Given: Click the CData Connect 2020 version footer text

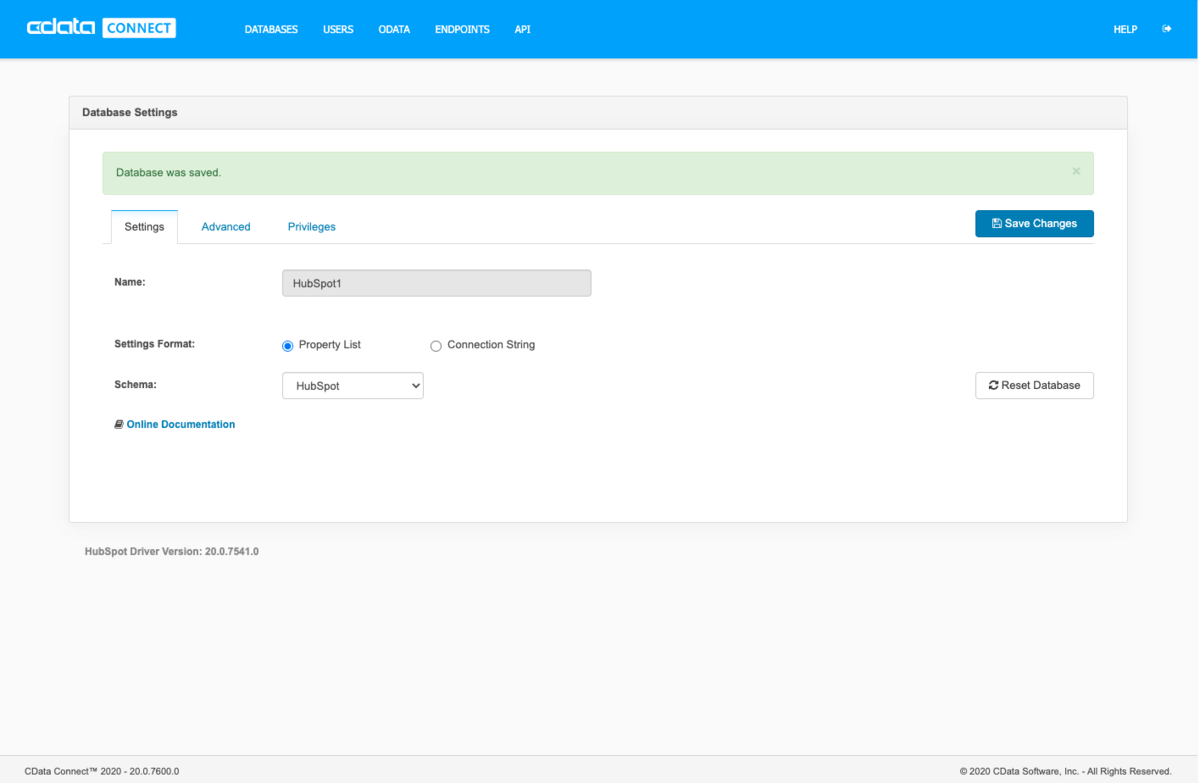Looking at the screenshot, I should point(102,771).
